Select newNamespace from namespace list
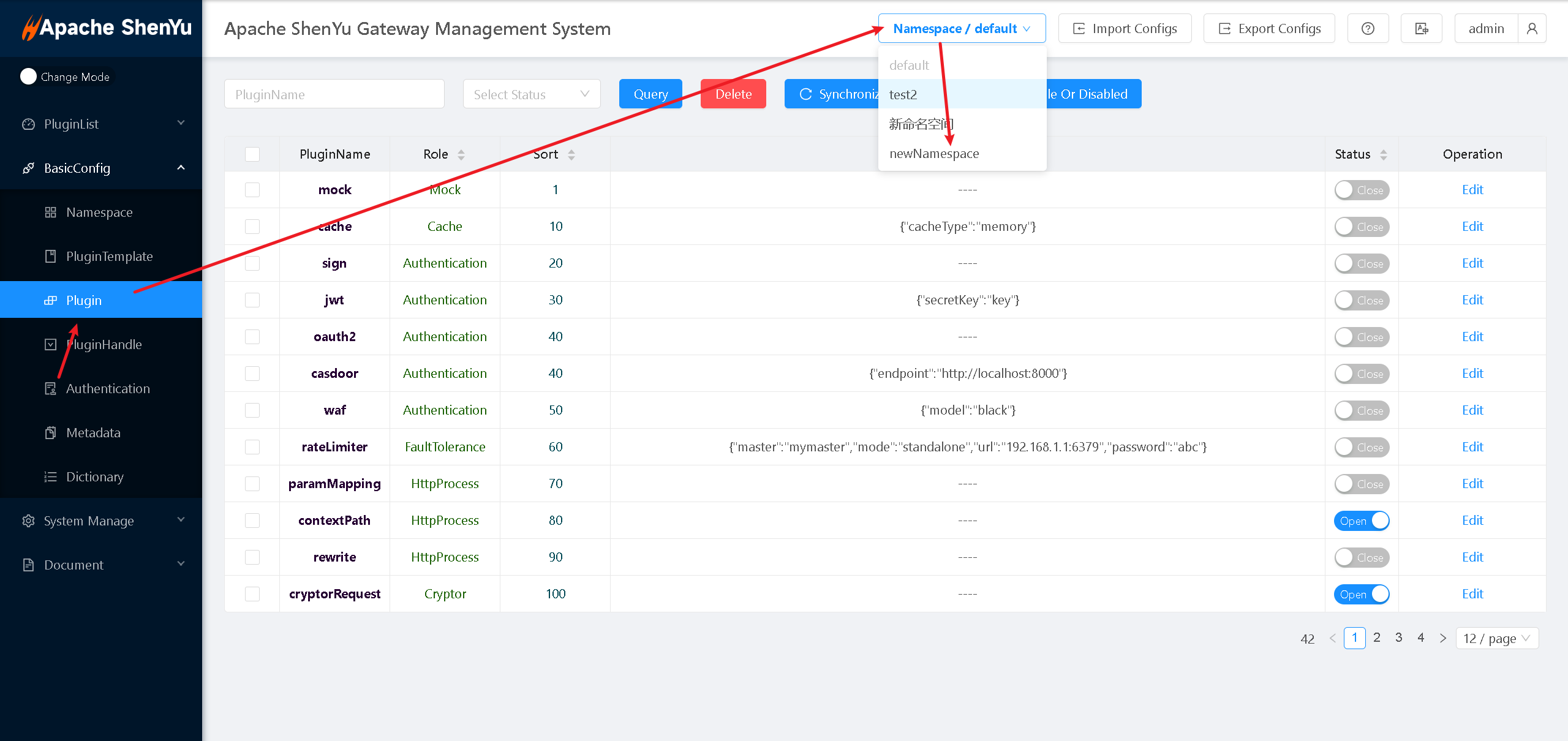The height and width of the screenshot is (741, 1568). pyautogui.click(x=934, y=154)
